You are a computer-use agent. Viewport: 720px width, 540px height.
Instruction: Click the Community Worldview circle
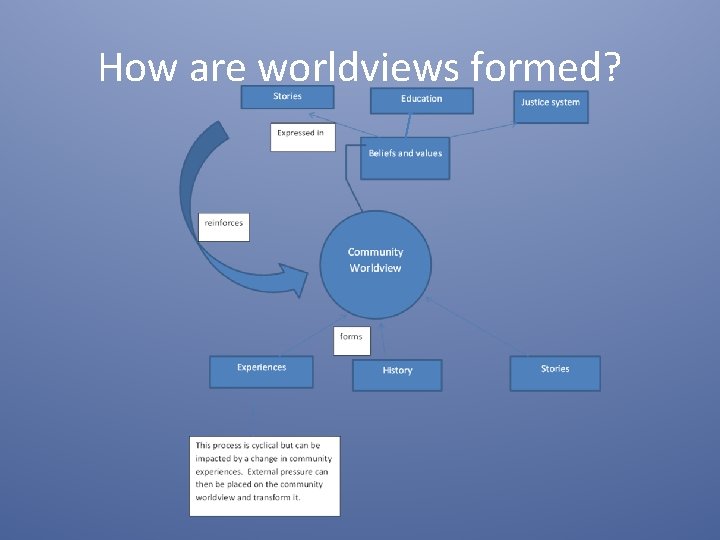click(376, 264)
